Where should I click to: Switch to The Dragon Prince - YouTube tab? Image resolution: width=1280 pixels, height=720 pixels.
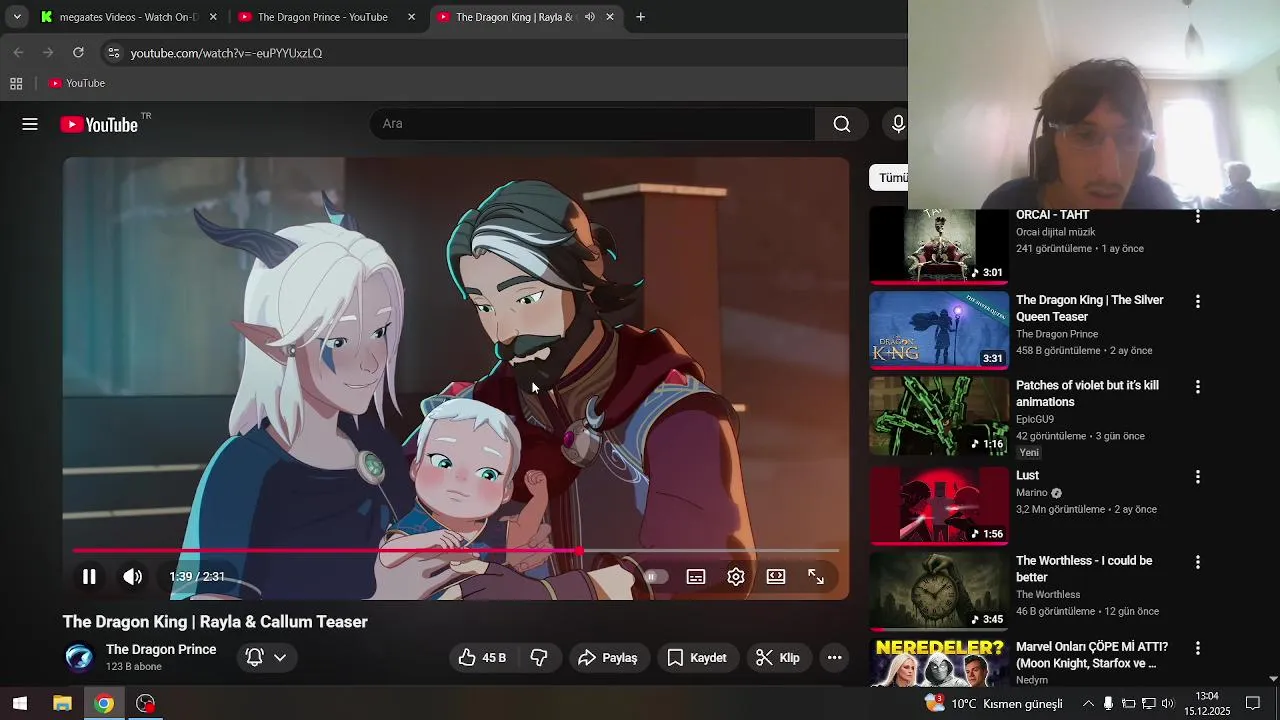pos(323,17)
